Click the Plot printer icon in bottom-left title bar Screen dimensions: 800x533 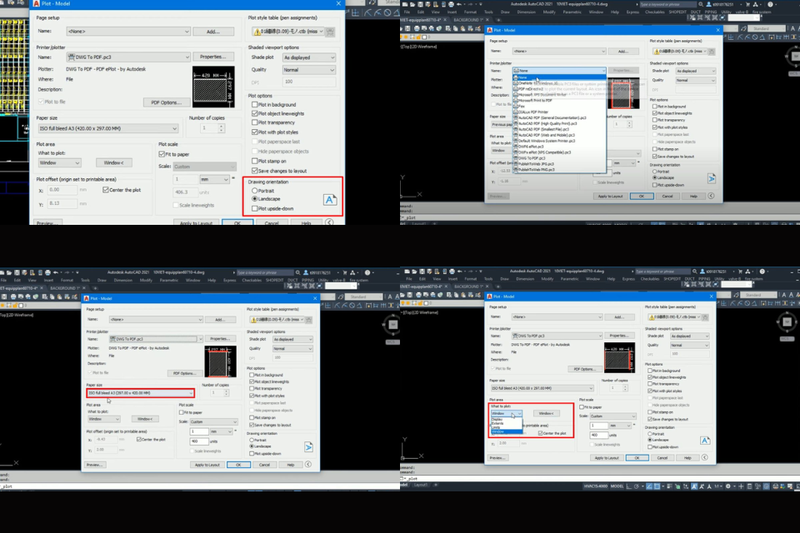click(47, 272)
